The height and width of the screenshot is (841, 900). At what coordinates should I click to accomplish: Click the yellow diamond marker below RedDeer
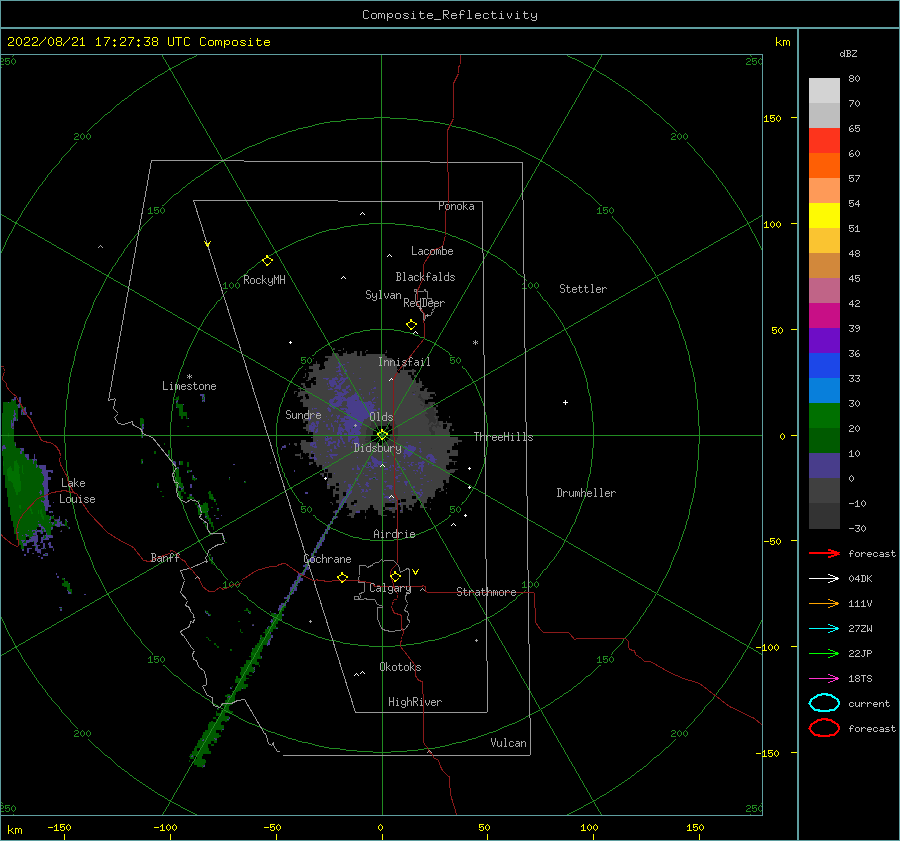pos(411,325)
